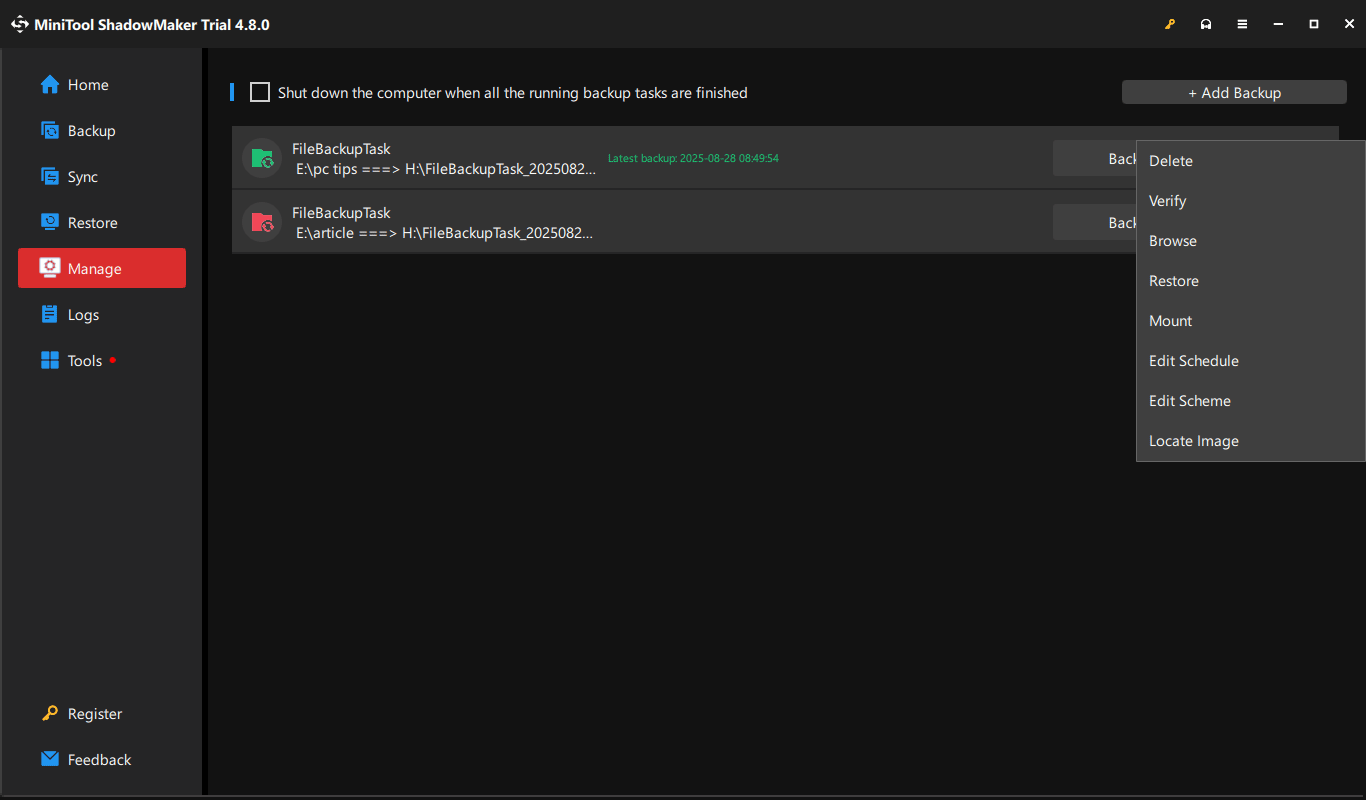Viewport: 1366px width, 800px height.
Task: Expand the Edit Schedule option
Action: tap(1193, 360)
